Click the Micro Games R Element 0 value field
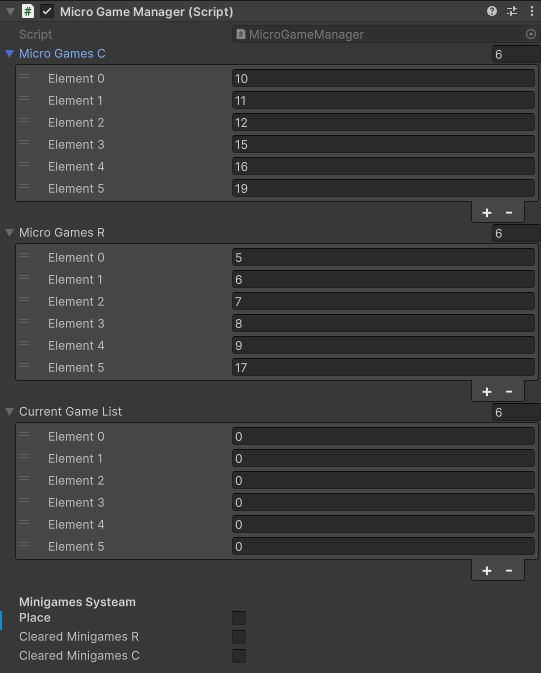 click(x=383, y=258)
